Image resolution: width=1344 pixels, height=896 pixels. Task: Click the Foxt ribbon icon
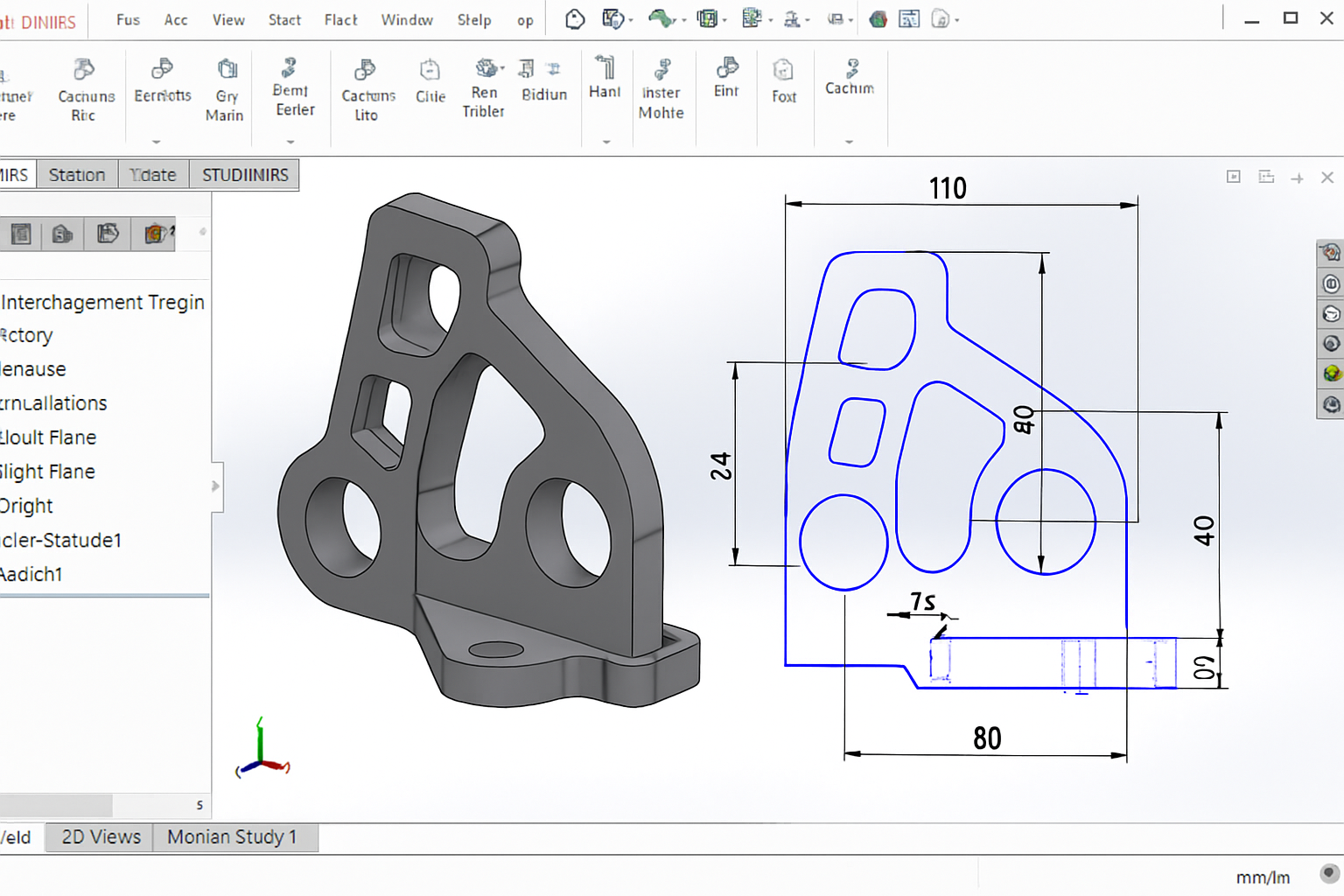[783, 70]
